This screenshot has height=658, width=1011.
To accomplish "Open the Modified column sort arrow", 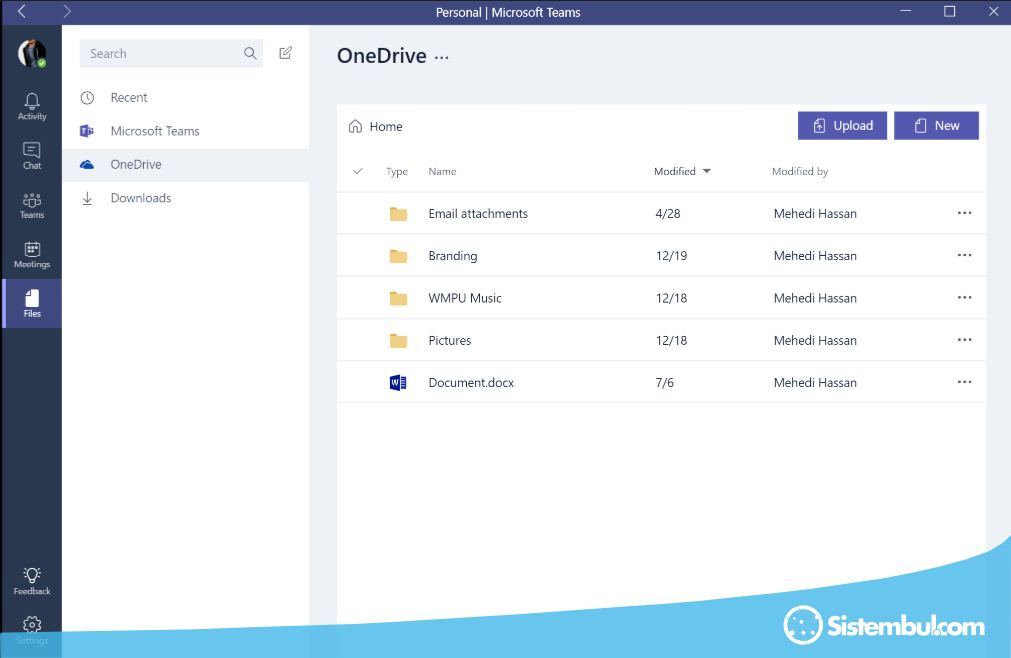I will point(707,171).
